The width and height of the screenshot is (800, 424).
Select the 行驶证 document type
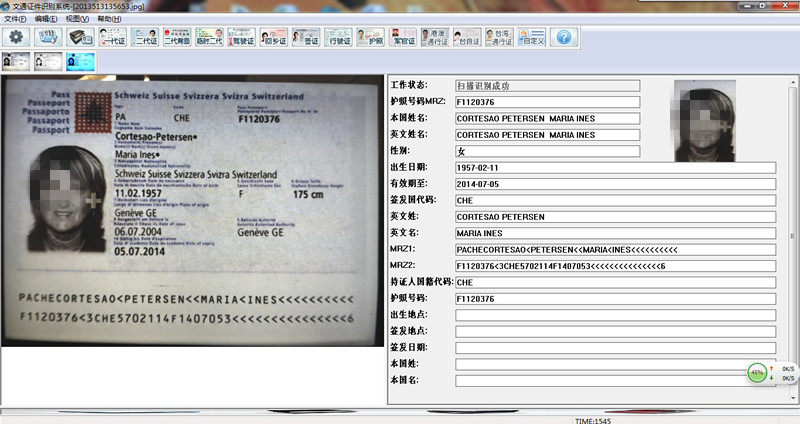pyautogui.click(x=338, y=37)
